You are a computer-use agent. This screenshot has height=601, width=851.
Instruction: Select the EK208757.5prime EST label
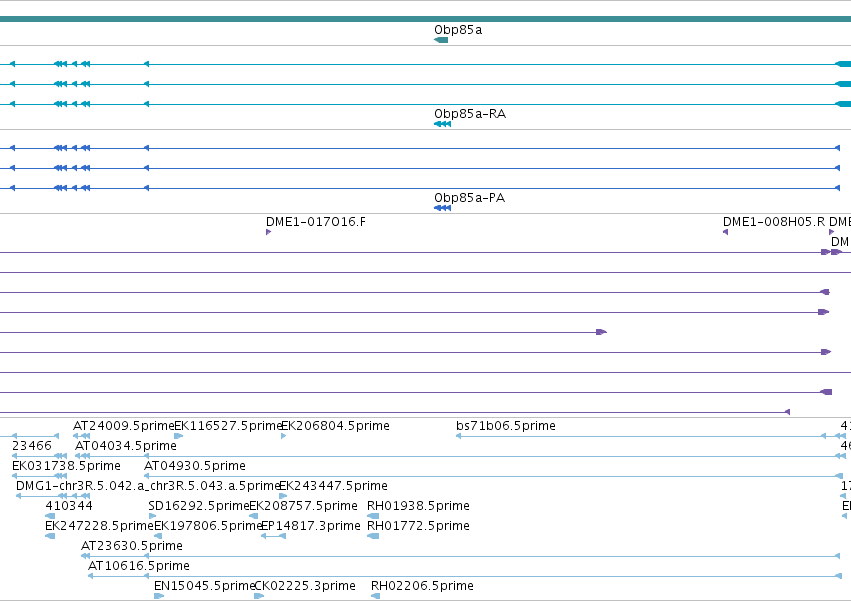[x=303, y=506]
